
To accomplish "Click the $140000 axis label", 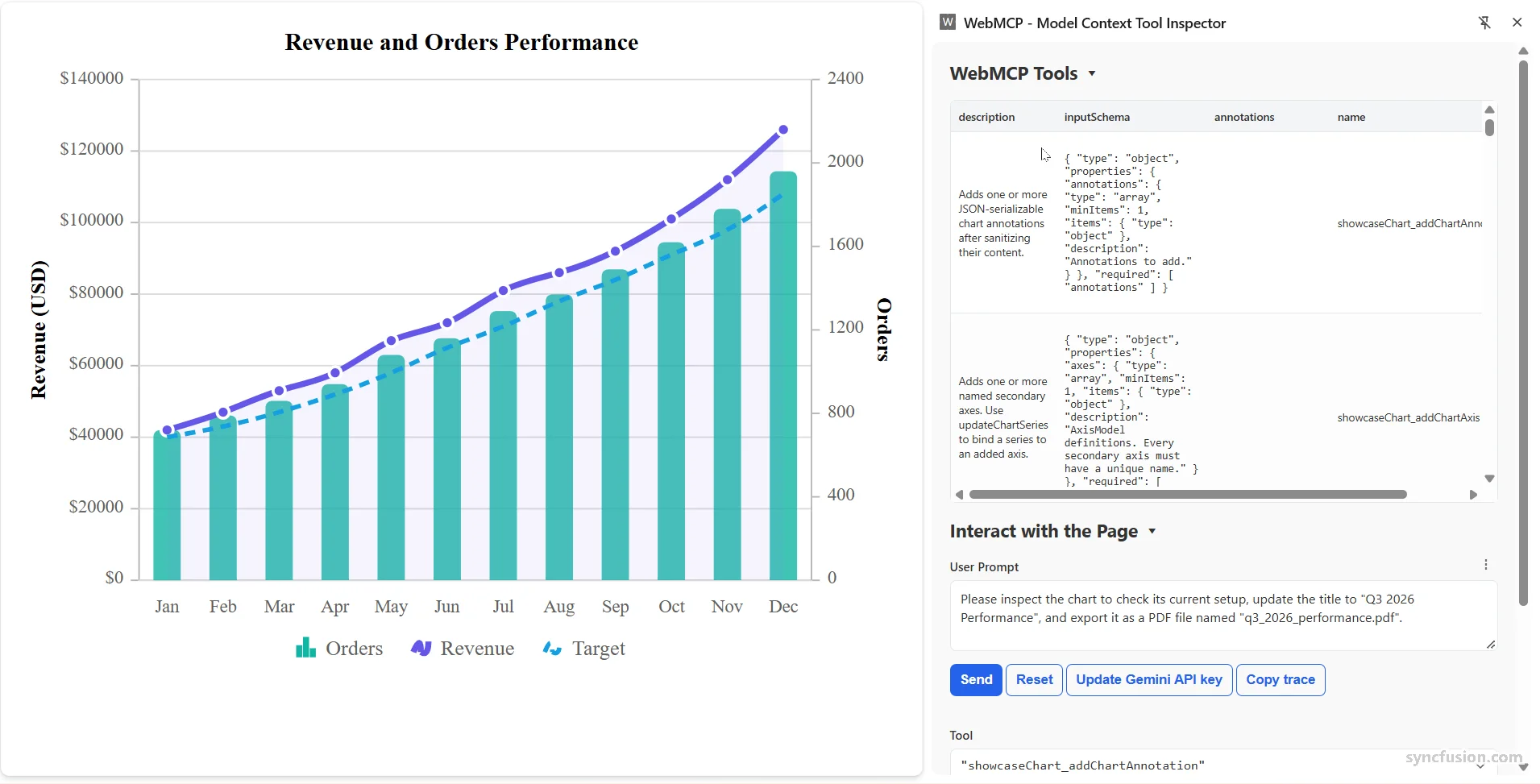I will 92,78.
